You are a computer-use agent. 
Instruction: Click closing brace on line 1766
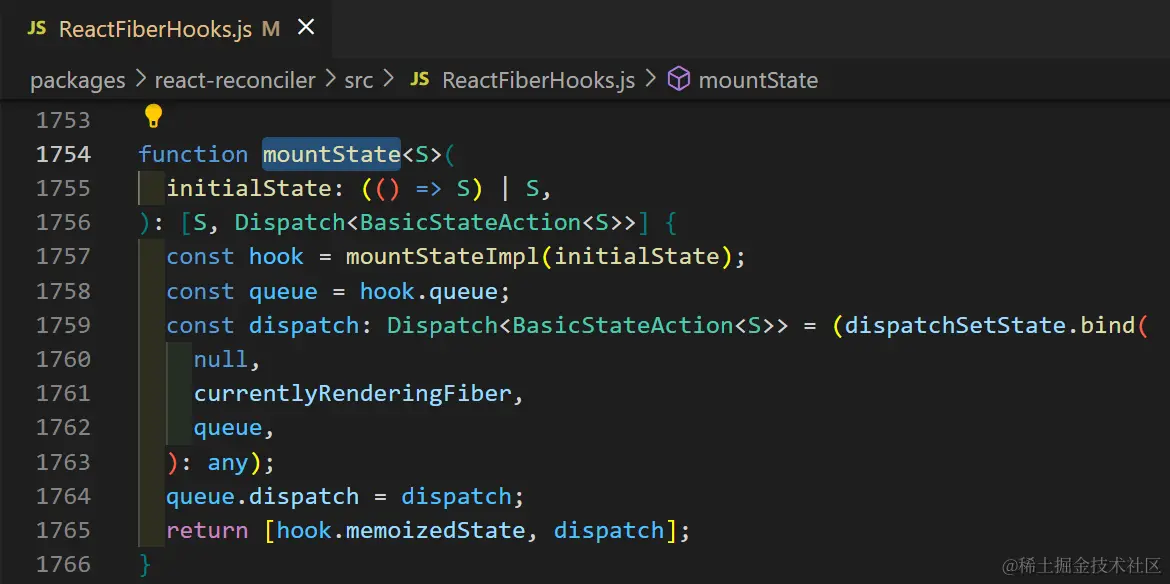(145, 565)
